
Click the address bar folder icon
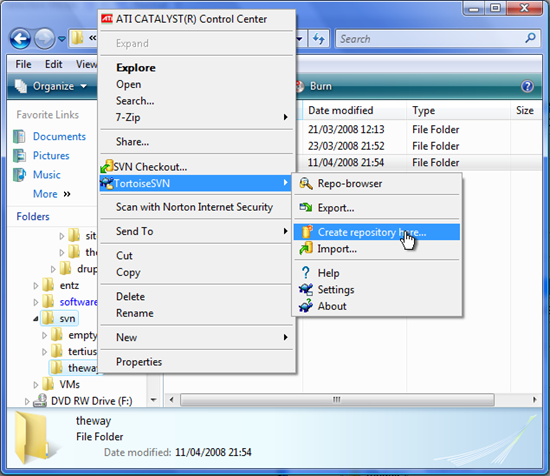pyautogui.click(x=77, y=38)
